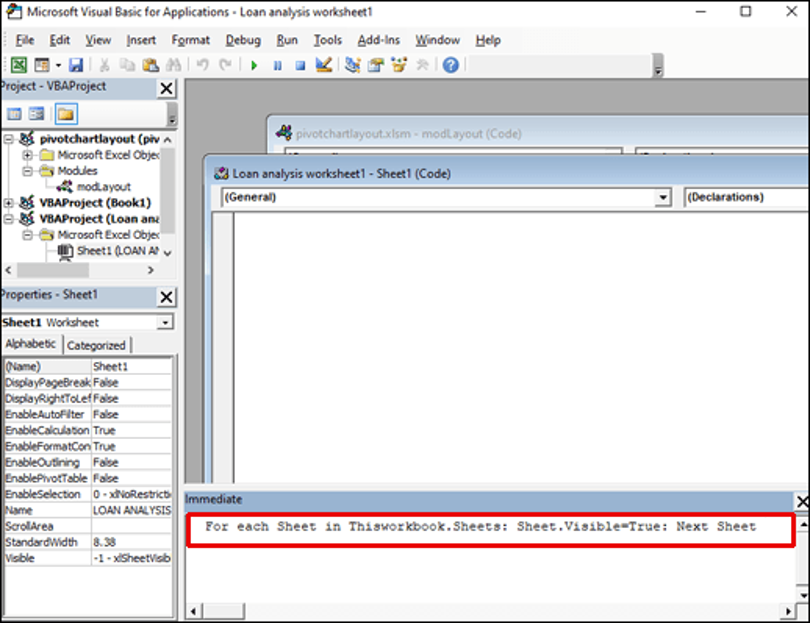Screen dimensions: 810x623
Task: Select the EnableAutoFilter property value False
Action: point(131,414)
